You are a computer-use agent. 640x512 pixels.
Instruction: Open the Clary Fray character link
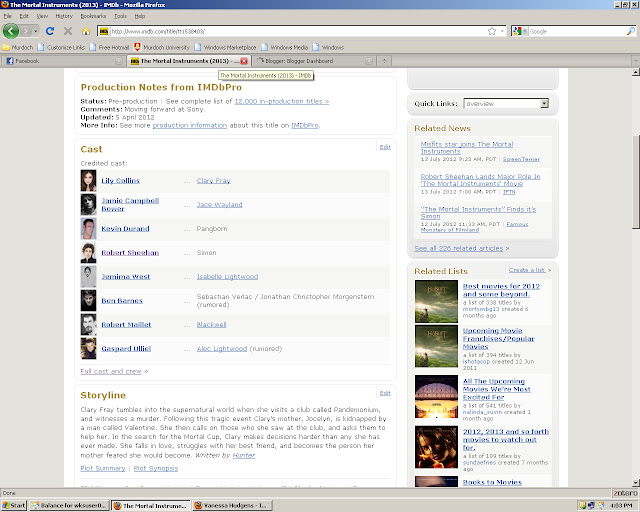pyautogui.click(x=213, y=180)
